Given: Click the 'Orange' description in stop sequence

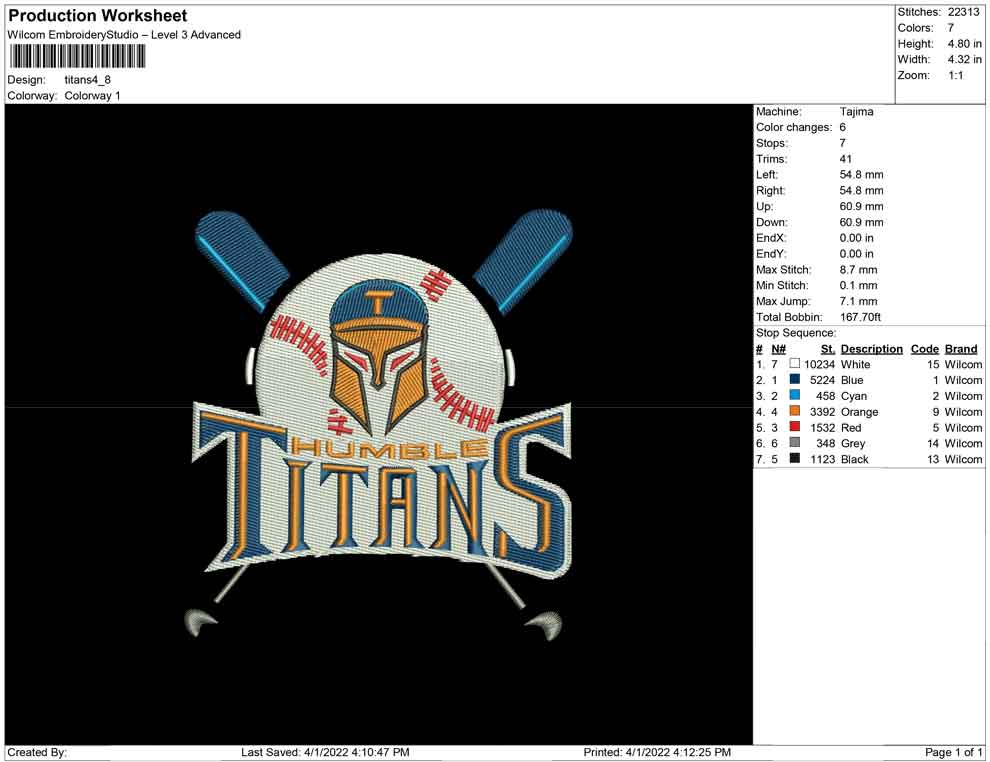Looking at the screenshot, I should (x=859, y=412).
